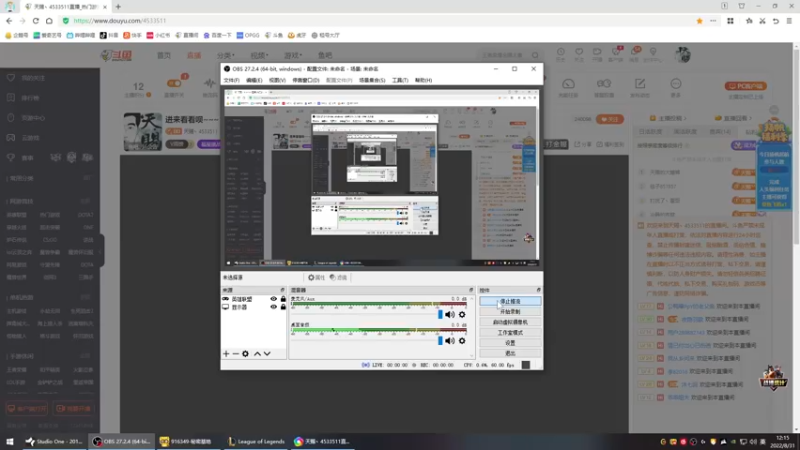Open 文件(F) menu in OBS
800x450 pixels.
pos(231,80)
